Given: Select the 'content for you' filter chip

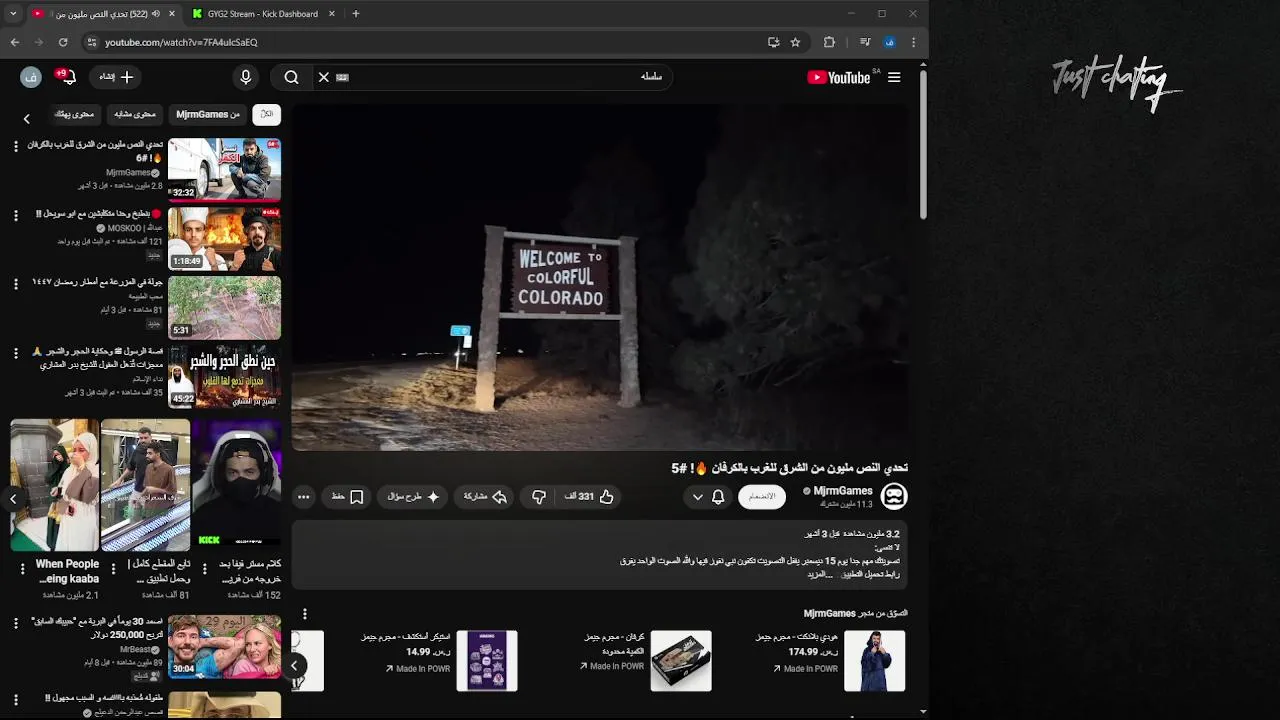Looking at the screenshot, I should (x=74, y=114).
